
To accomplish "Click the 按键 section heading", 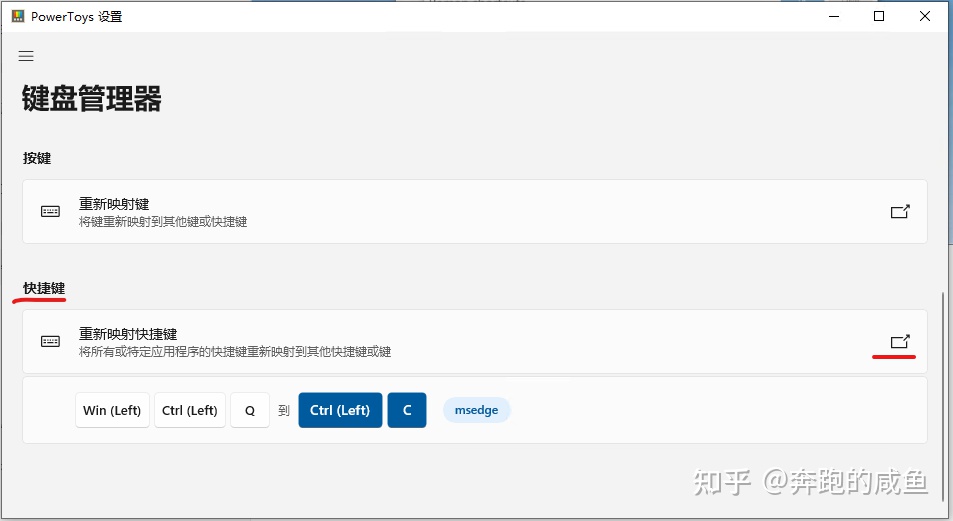I will [37, 158].
